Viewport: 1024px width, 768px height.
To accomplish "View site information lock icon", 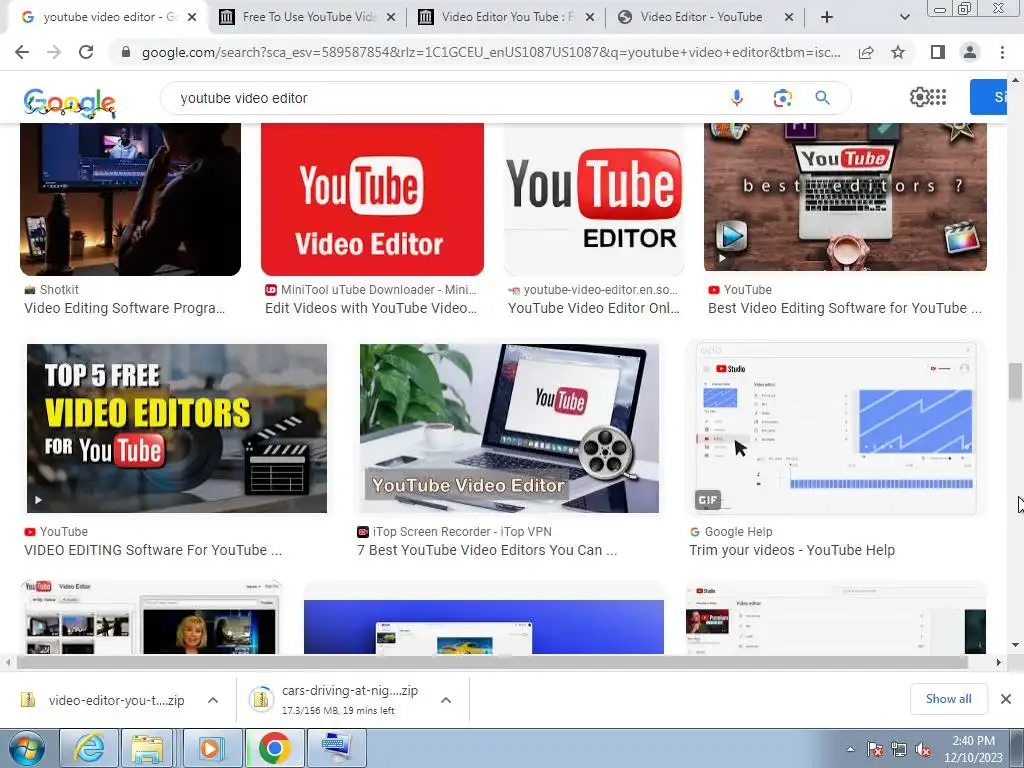I will 126,52.
